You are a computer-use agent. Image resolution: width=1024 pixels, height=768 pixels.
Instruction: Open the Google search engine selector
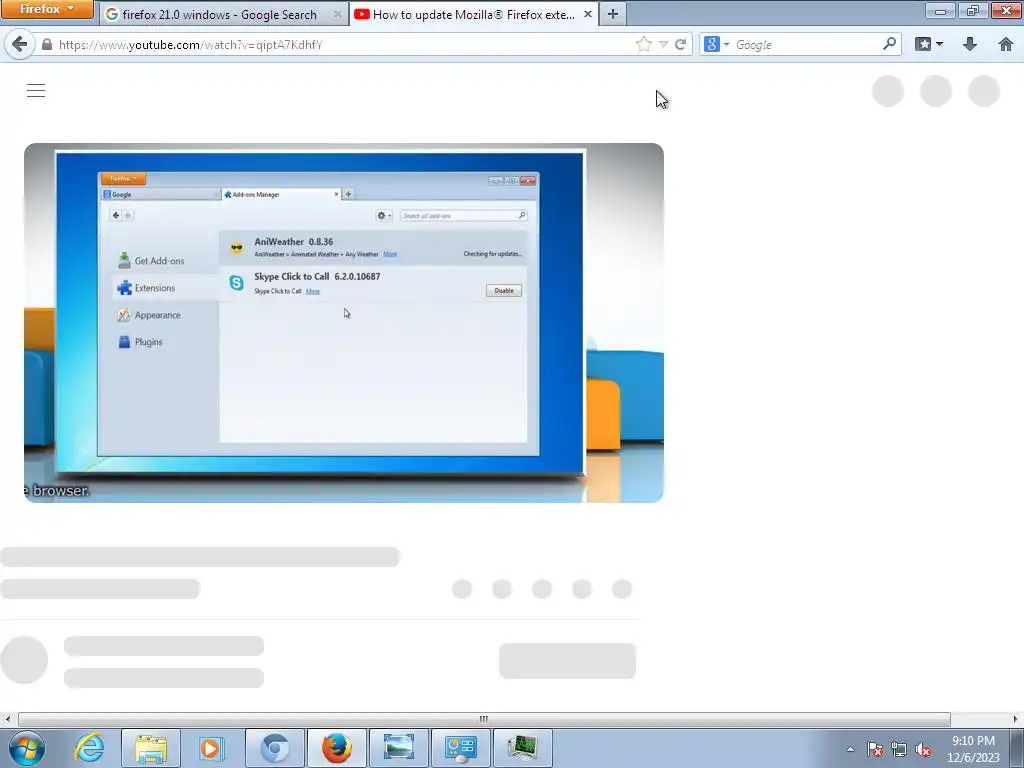click(716, 44)
